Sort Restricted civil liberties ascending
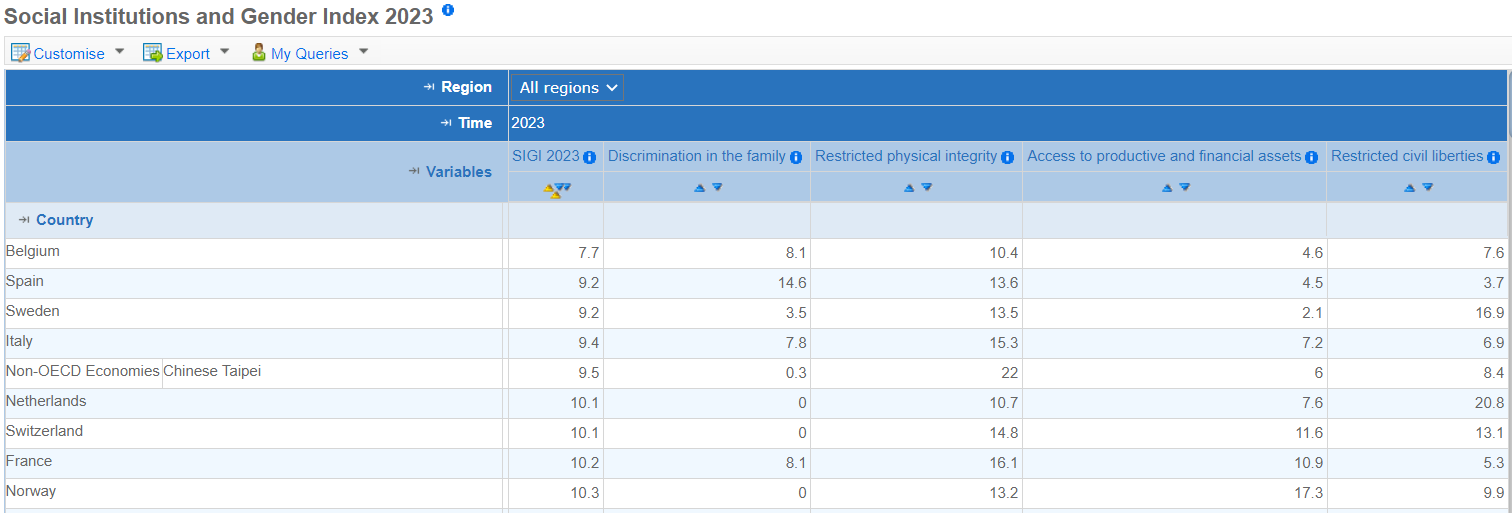The height and width of the screenshot is (513, 1512). 1410,187
